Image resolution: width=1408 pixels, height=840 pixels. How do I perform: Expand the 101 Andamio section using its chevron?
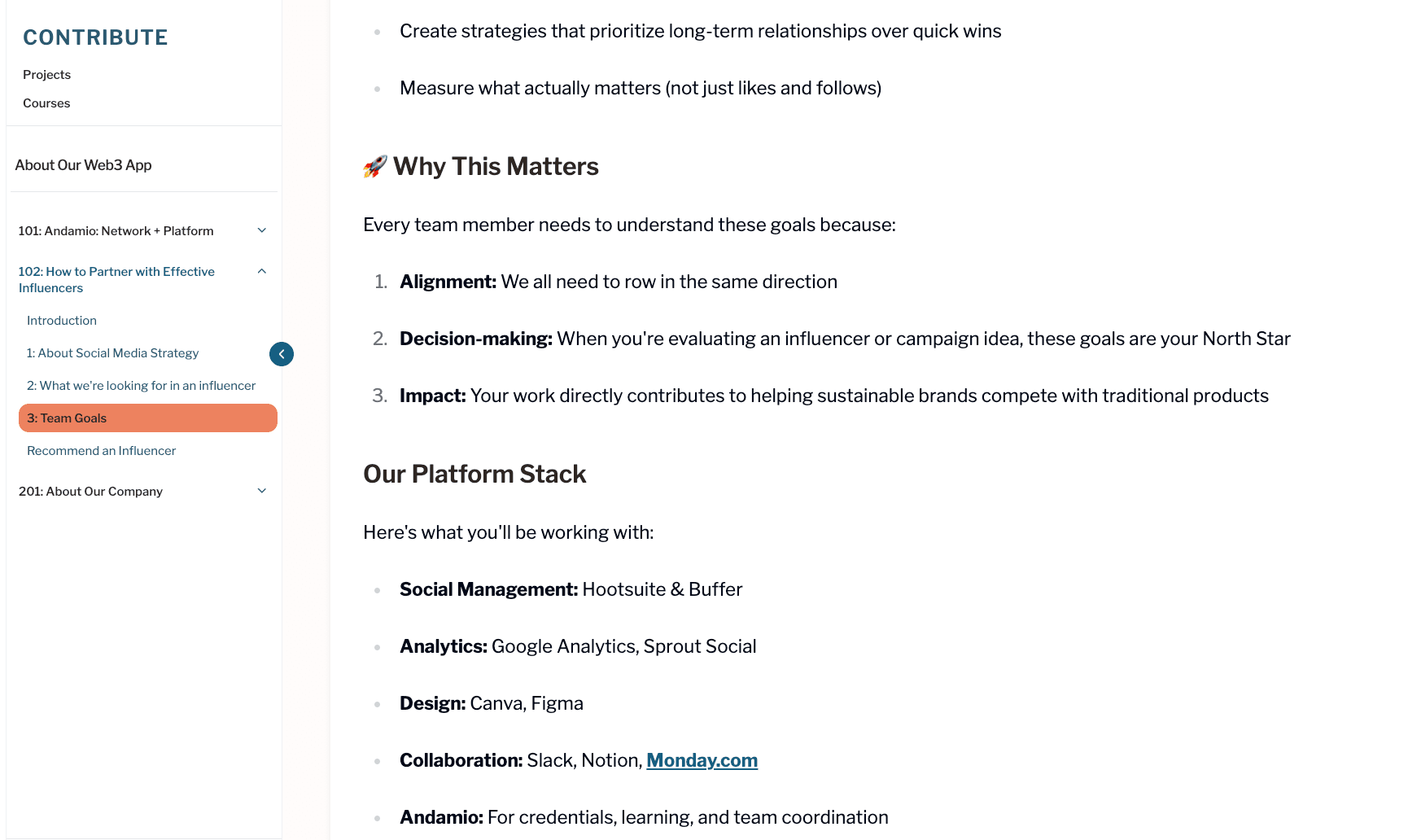pyautogui.click(x=262, y=230)
